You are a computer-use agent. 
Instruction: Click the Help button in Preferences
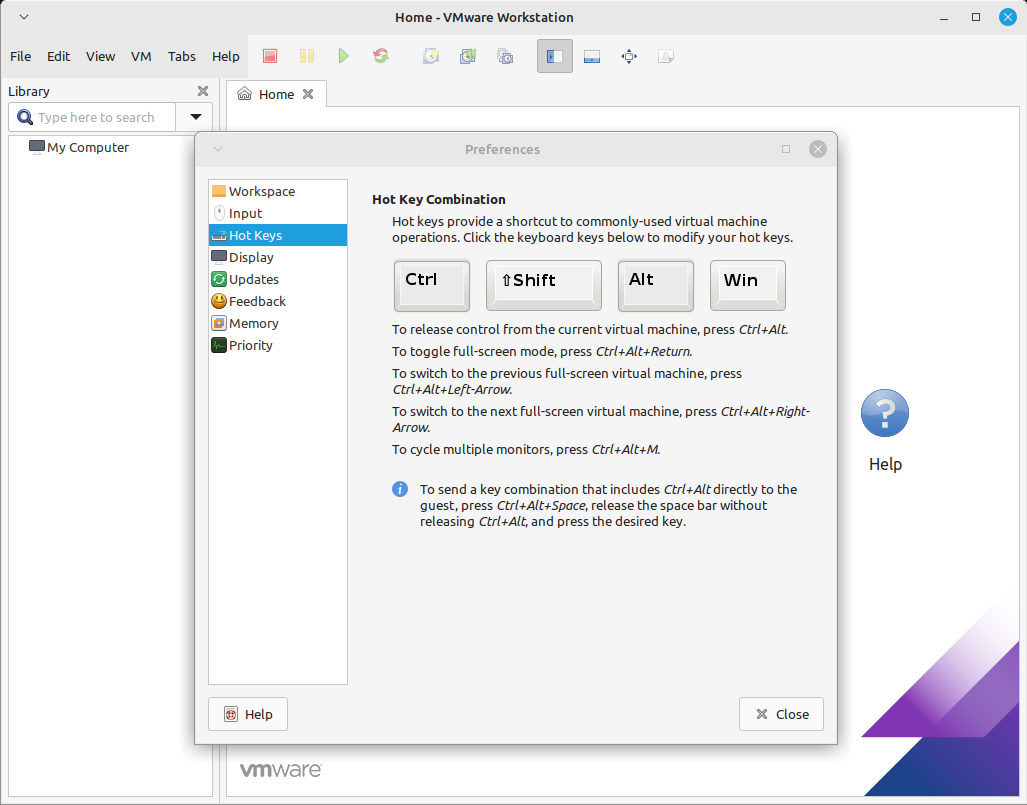click(x=248, y=714)
